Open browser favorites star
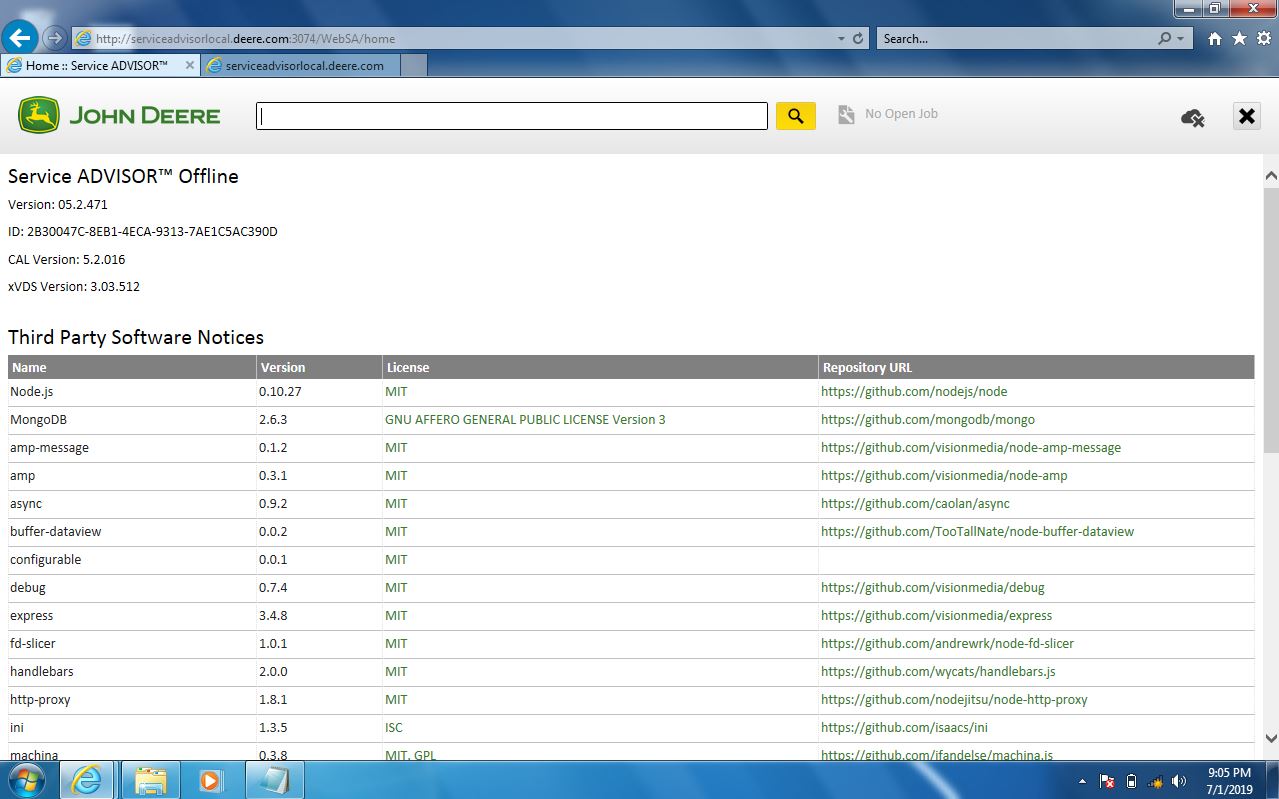This screenshot has width=1279, height=799. pos(1239,39)
